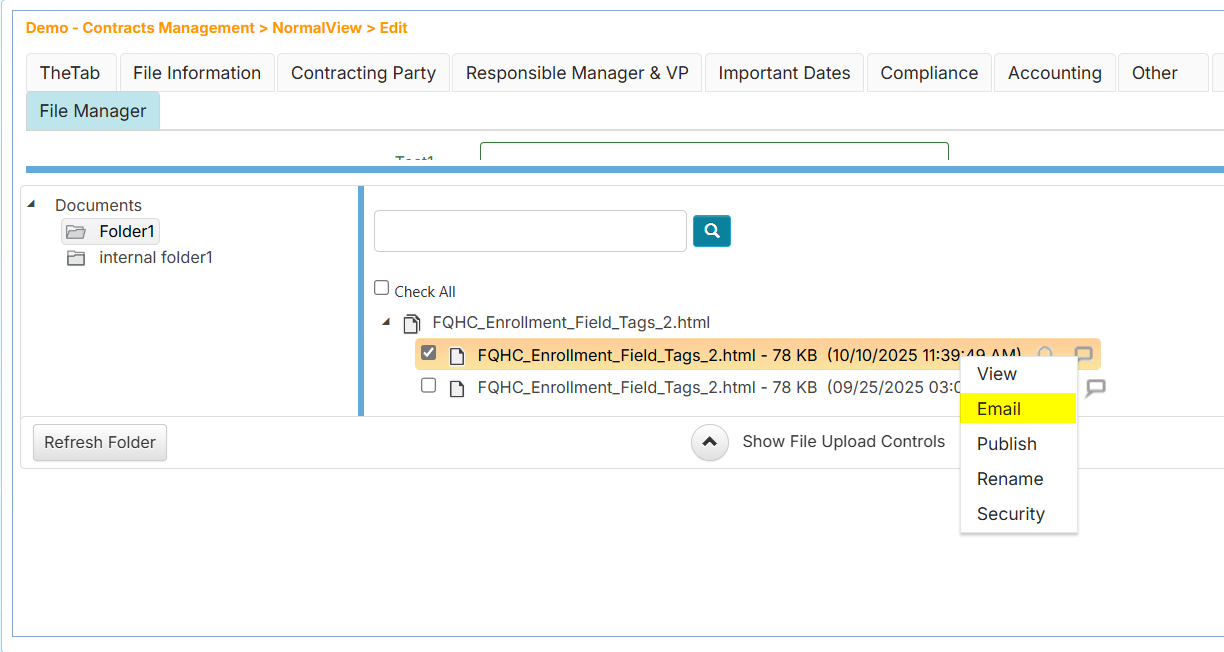
Task: Open Security from the context menu
Action: click(x=1010, y=514)
